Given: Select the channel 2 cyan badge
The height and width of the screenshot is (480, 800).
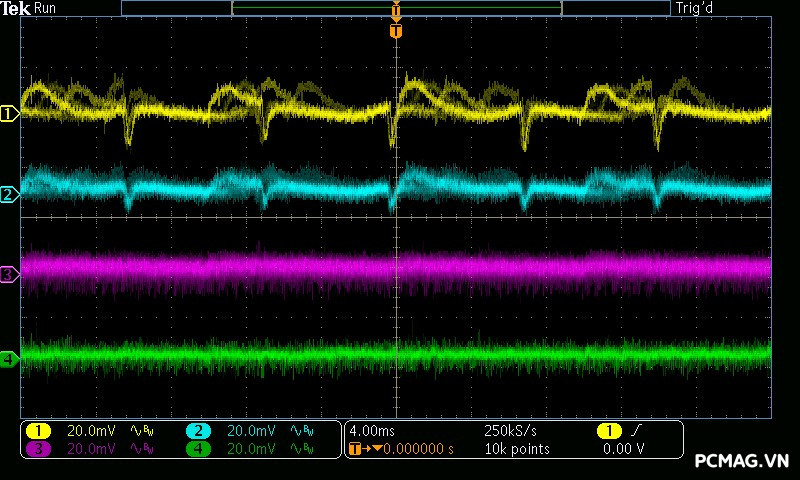Looking at the screenshot, I should (198, 430).
